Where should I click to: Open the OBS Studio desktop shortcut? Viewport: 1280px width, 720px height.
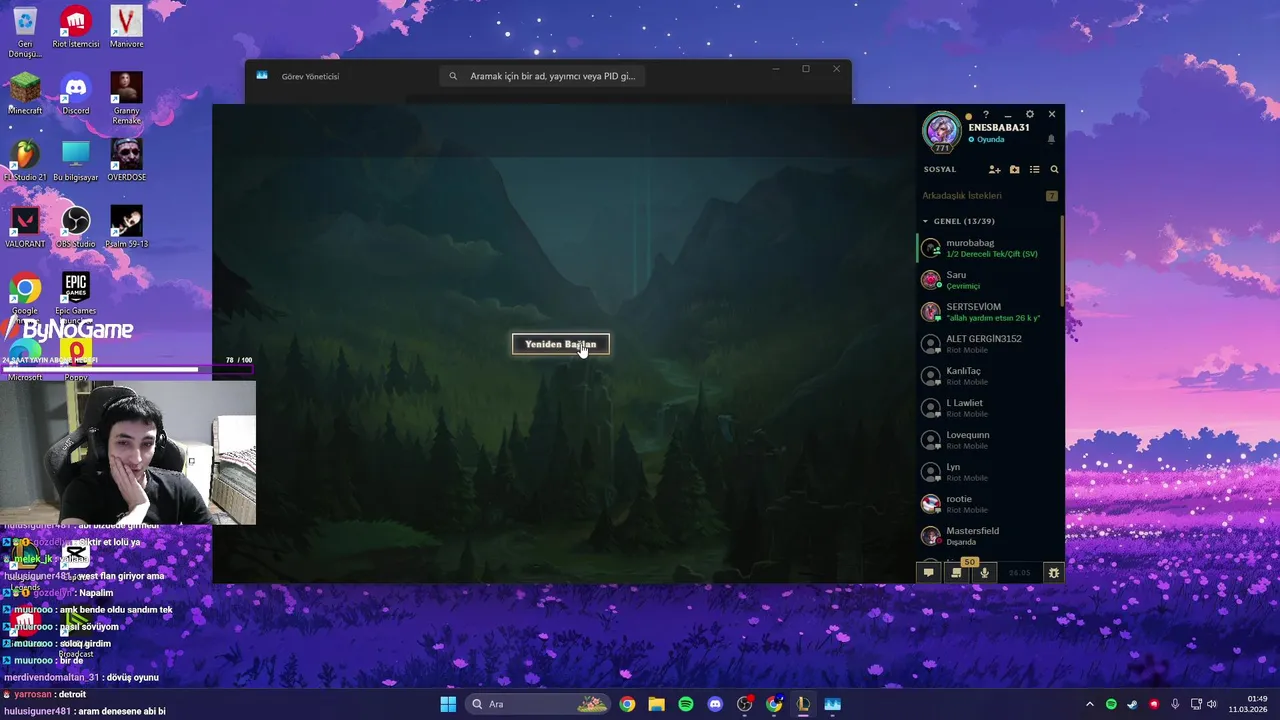click(75, 227)
